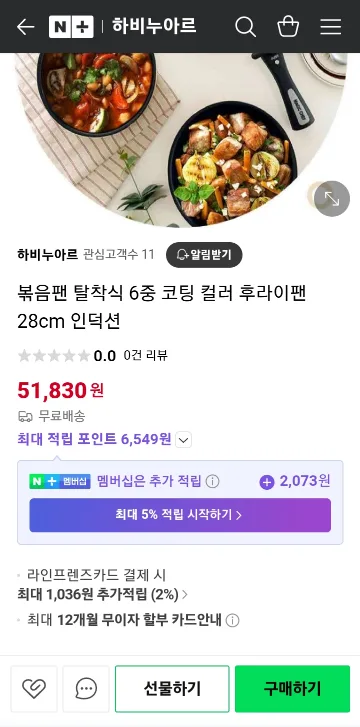Open the shopping basket icon
This screenshot has height=727, width=360.
pyautogui.click(x=288, y=26)
